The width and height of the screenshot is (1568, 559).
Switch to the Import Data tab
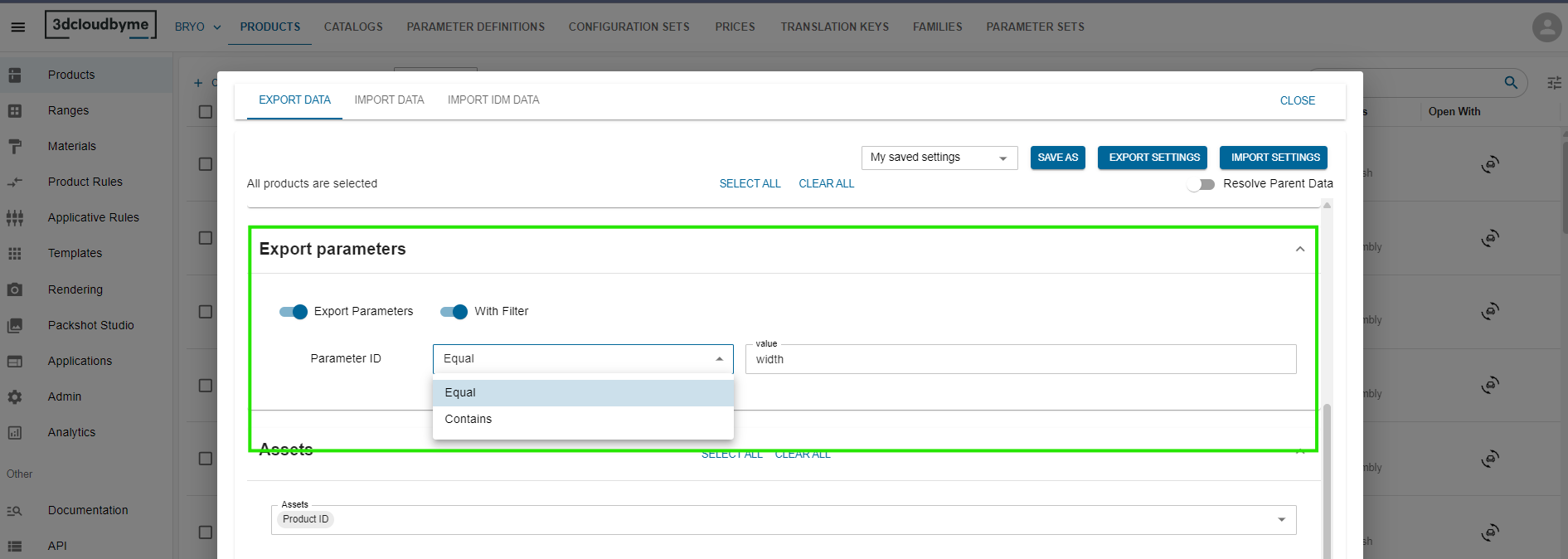pos(389,100)
